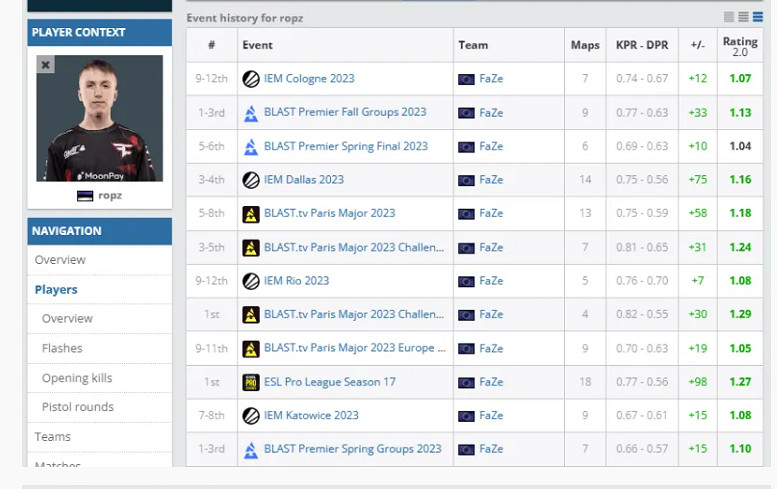Click the IEM Cologne 2023 event logo
The image size is (777, 489).
[251, 79]
